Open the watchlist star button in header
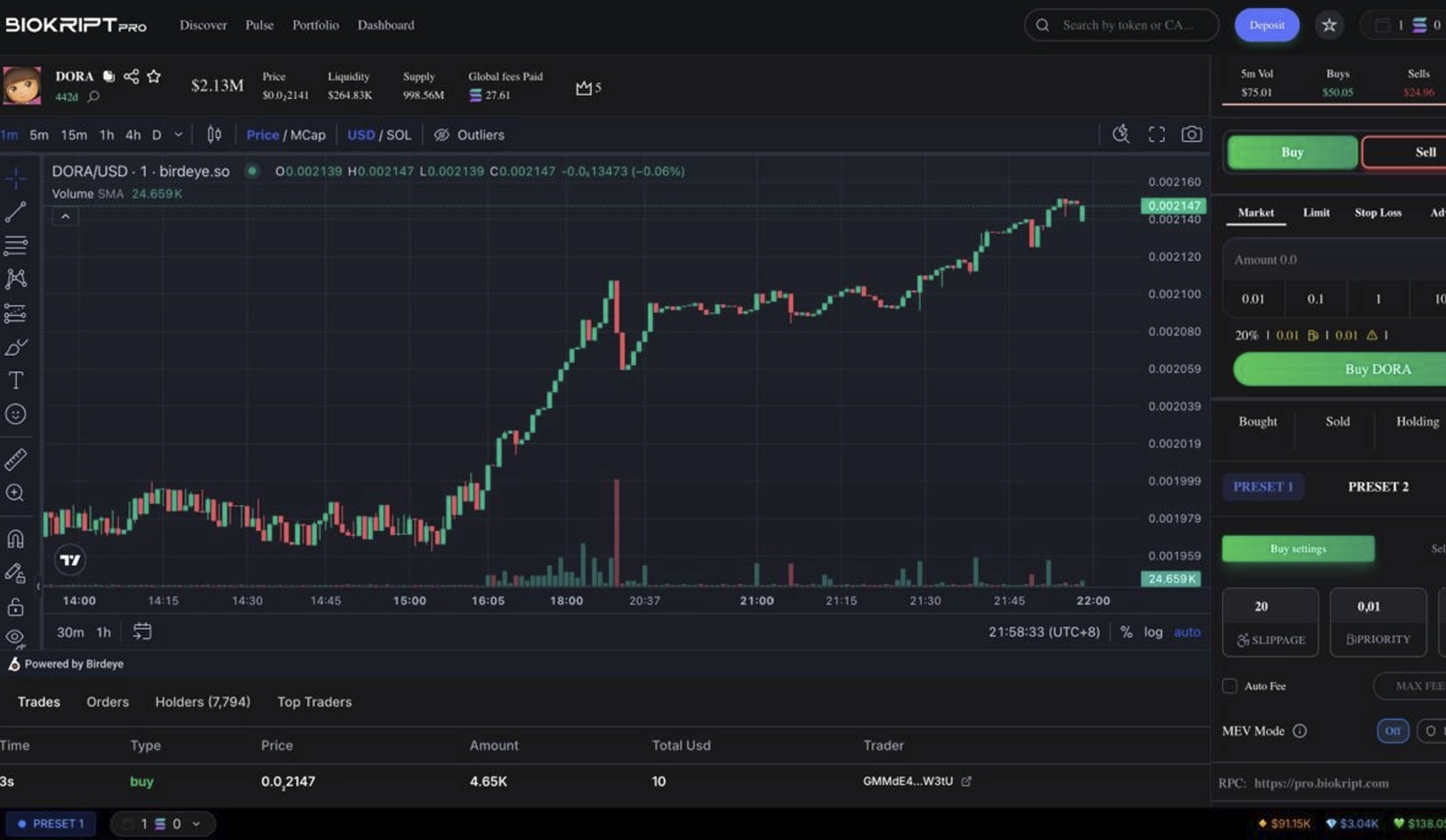 click(x=1329, y=25)
